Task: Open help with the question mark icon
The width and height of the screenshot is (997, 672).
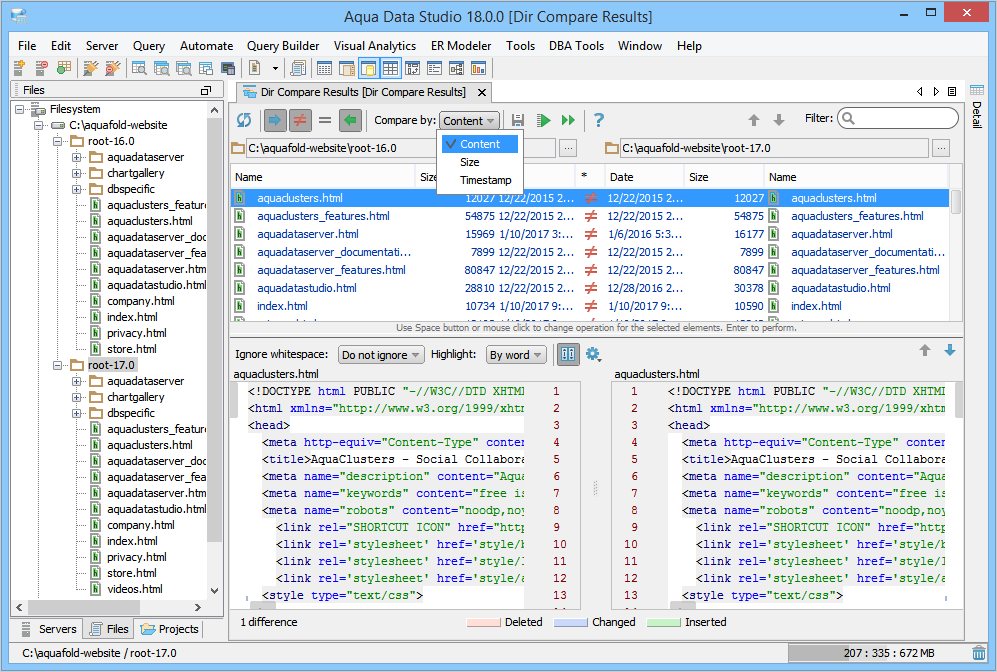Action: point(598,120)
